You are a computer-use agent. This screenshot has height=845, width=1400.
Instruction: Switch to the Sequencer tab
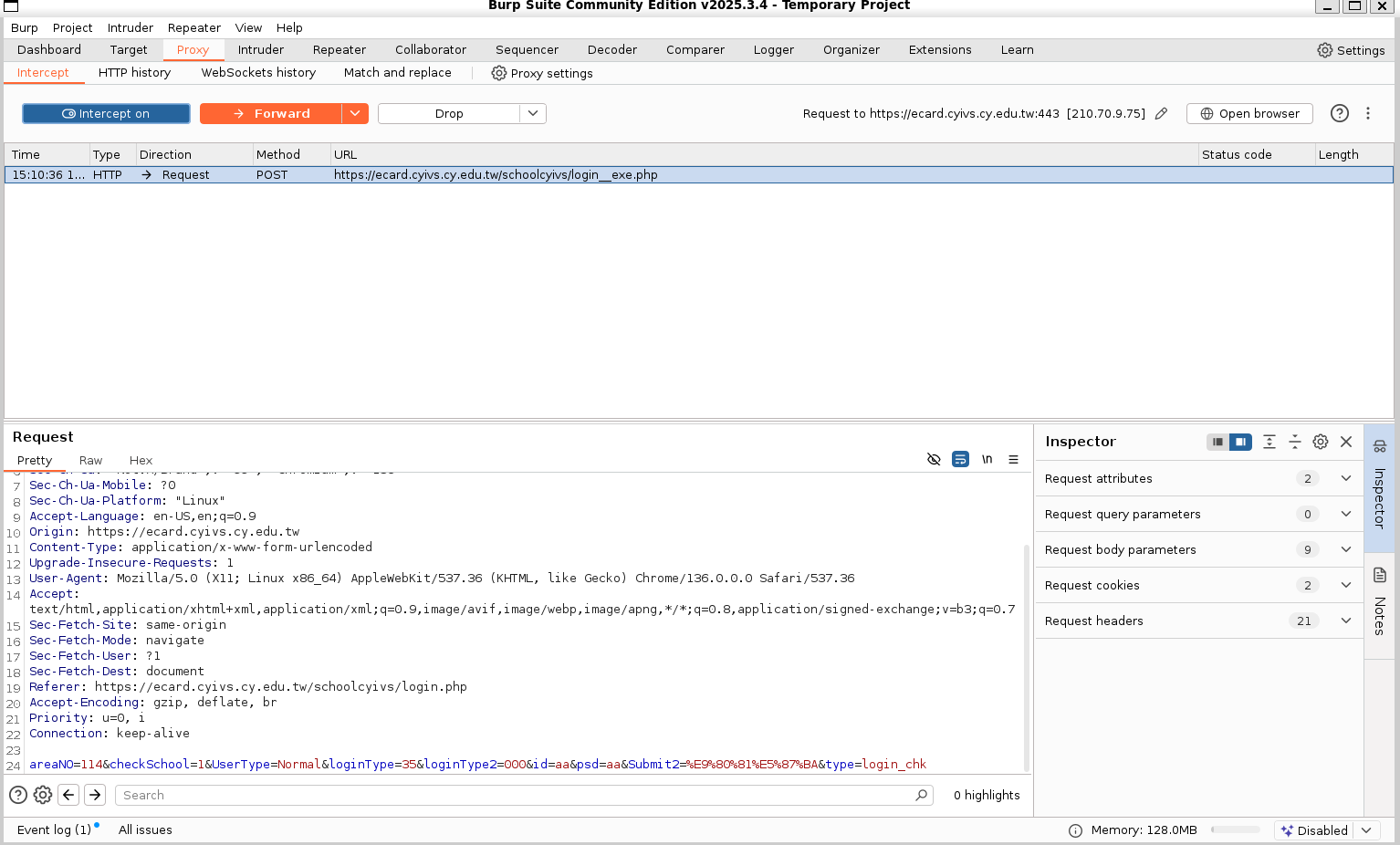527,50
